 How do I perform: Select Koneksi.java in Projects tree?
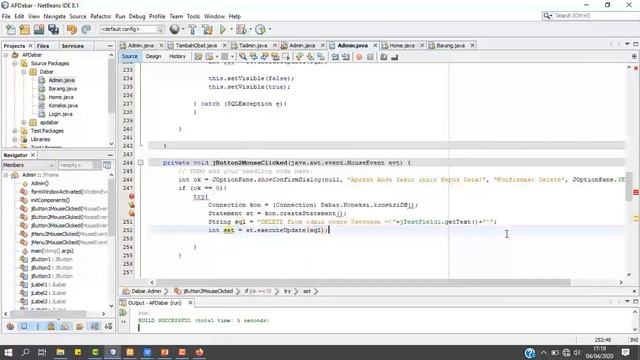(63, 106)
